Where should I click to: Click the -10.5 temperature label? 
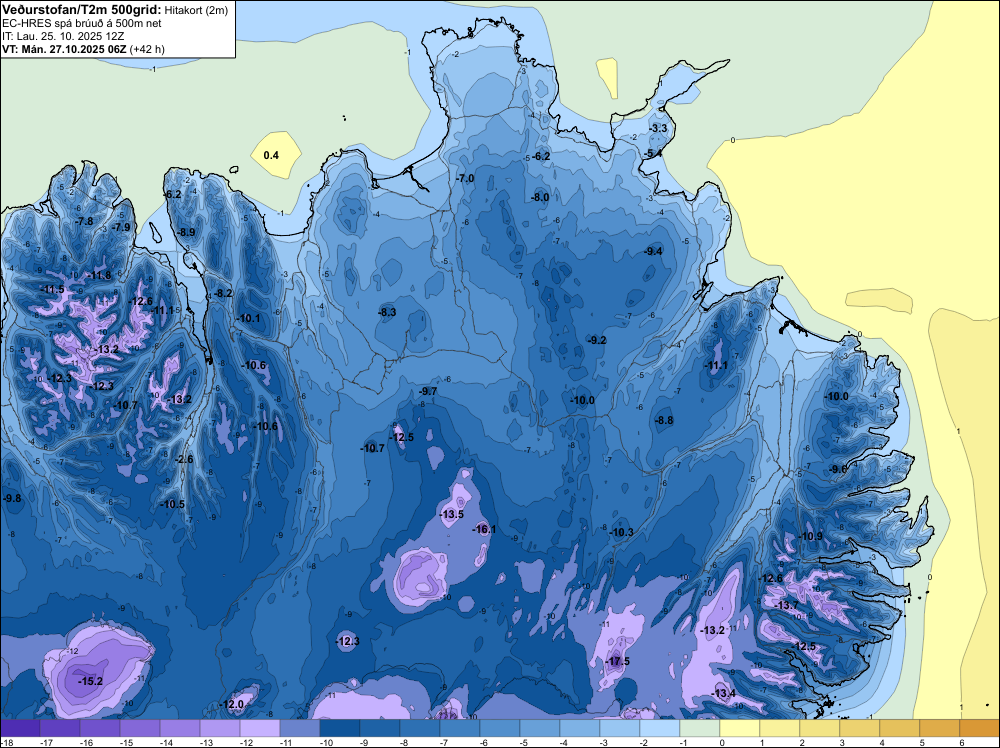[172, 504]
